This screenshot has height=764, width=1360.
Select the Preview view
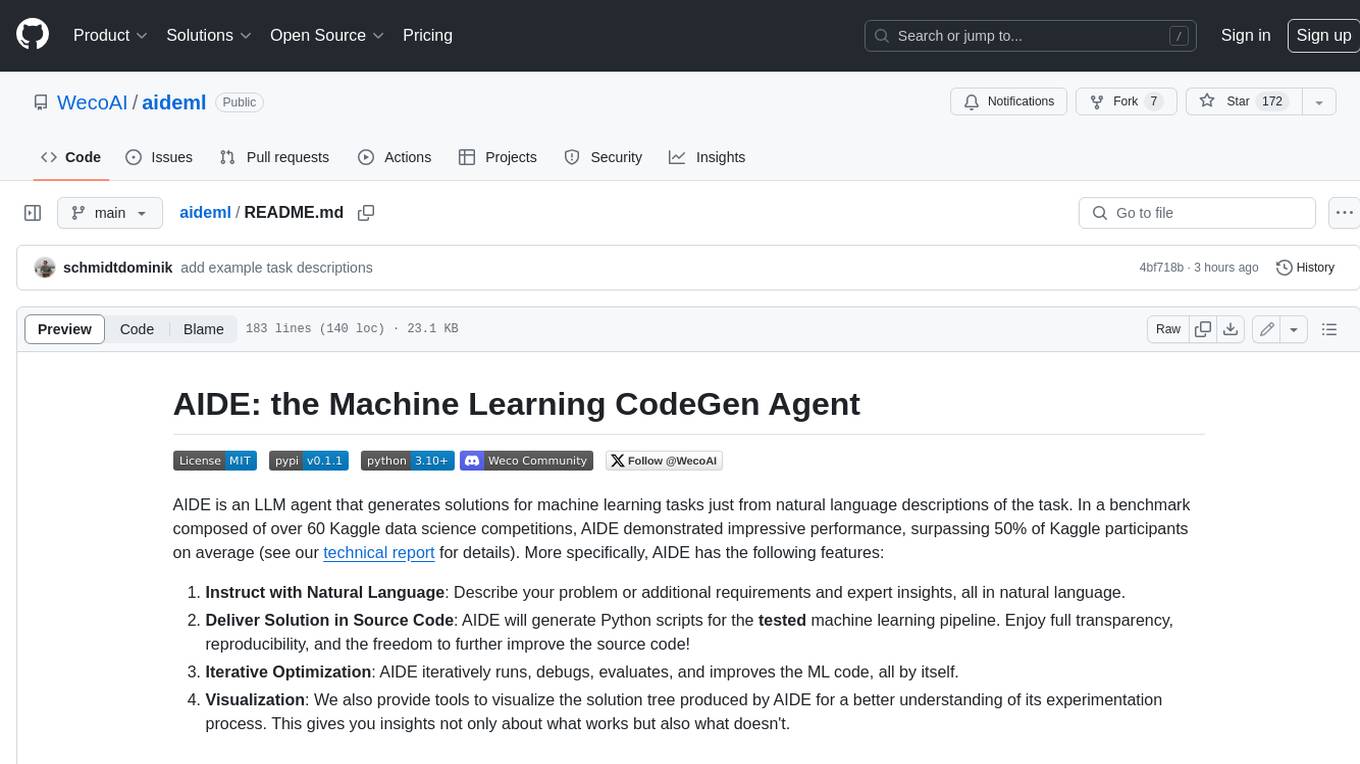[x=65, y=329]
